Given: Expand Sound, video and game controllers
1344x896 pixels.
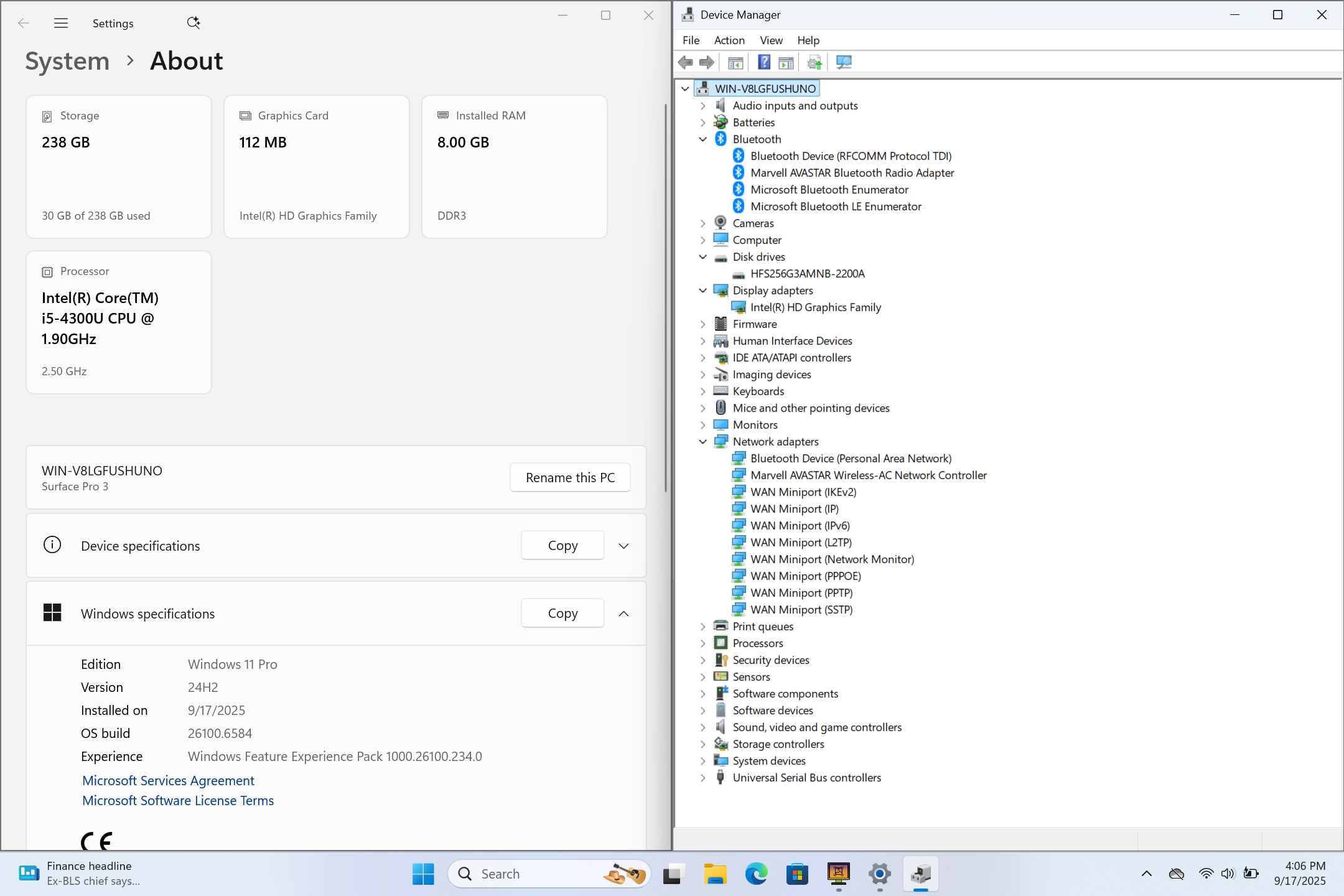Looking at the screenshot, I should click(x=703, y=727).
